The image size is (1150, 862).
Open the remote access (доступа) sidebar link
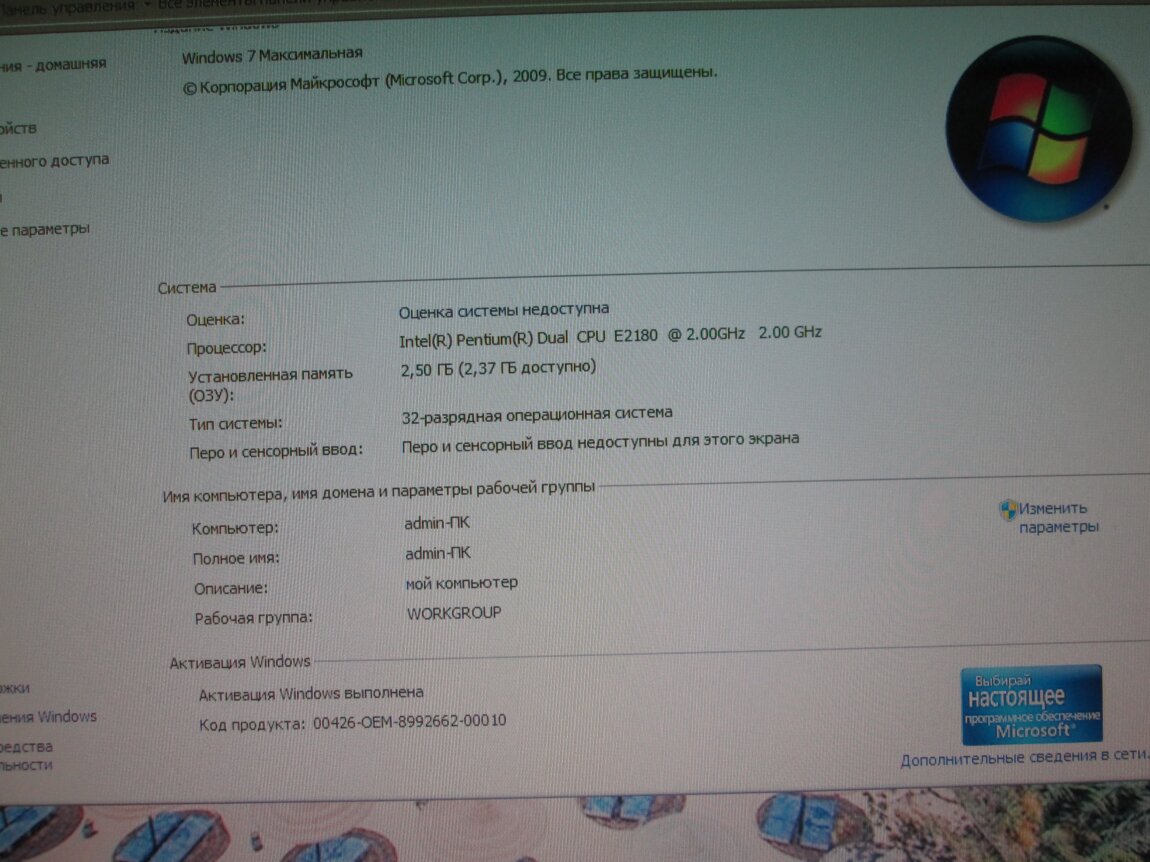[x=55, y=160]
